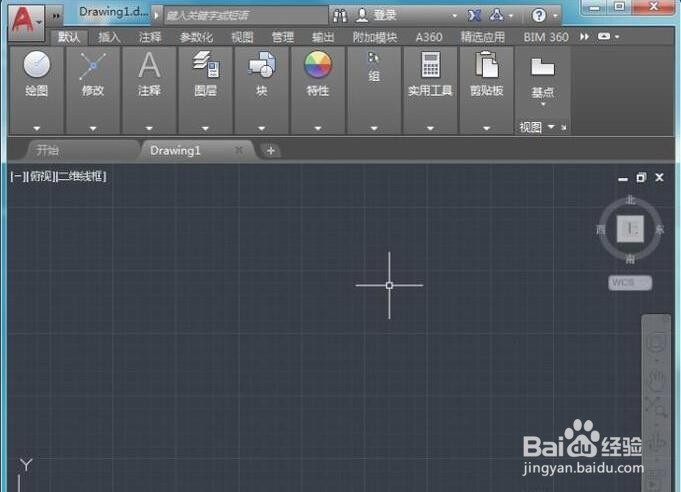Open the 修改 (Modify) panel icon
The height and width of the screenshot is (492, 681).
click(93, 66)
